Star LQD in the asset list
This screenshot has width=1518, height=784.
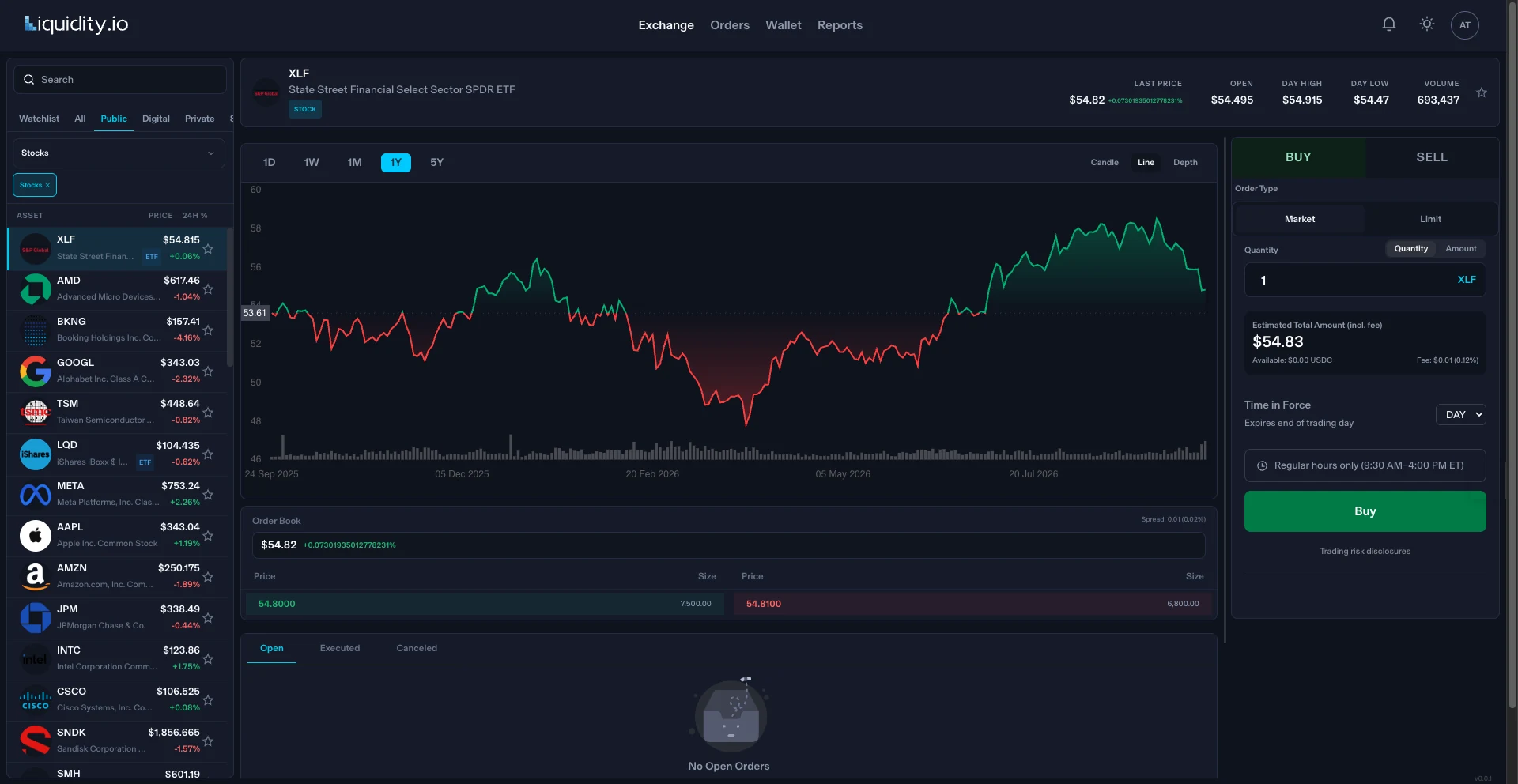tap(208, 454)
